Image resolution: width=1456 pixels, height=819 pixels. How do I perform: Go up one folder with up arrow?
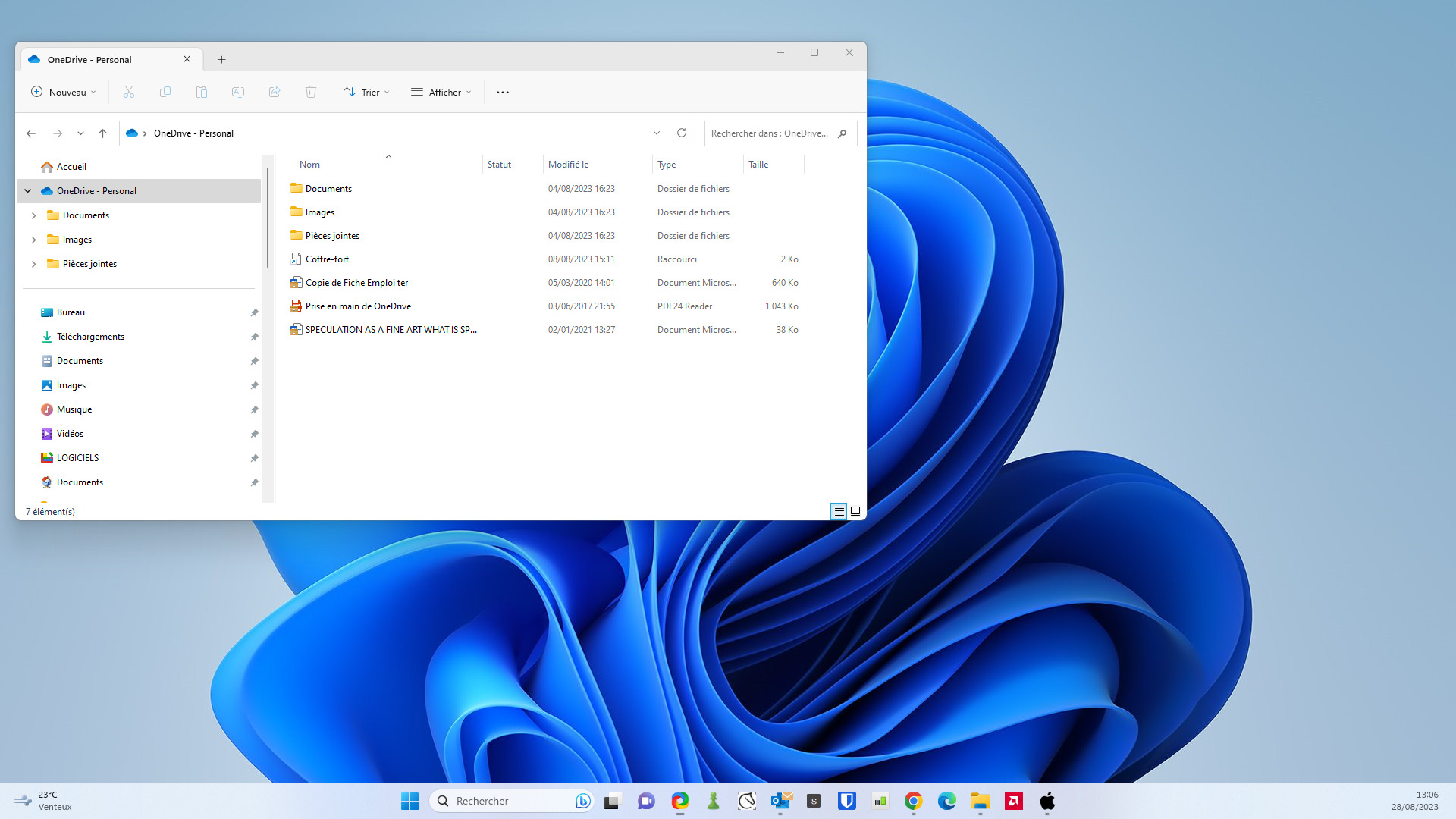pyautogui.click(x=103, y=133)
